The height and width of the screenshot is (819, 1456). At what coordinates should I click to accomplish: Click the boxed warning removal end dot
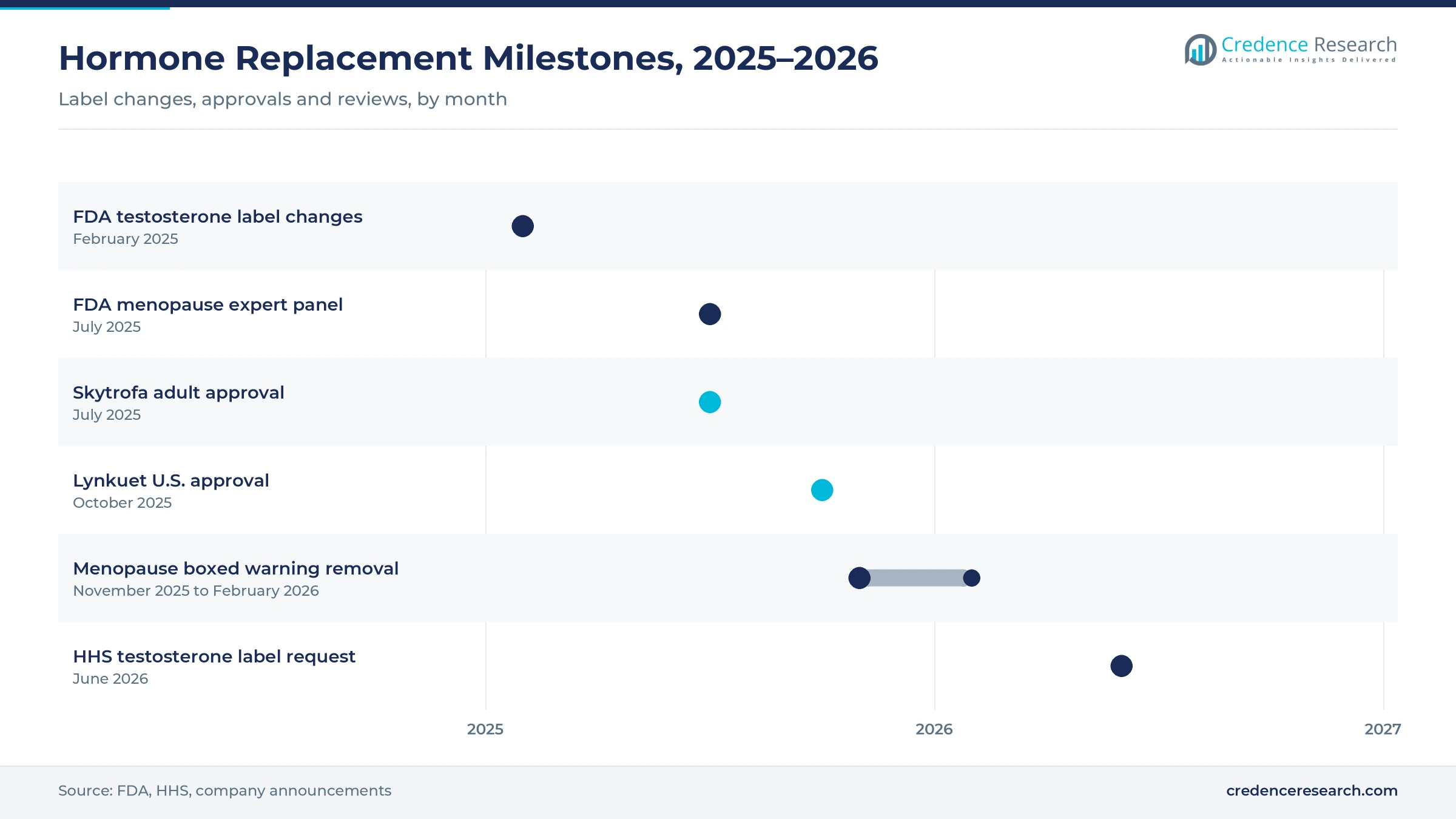(971, 578)
